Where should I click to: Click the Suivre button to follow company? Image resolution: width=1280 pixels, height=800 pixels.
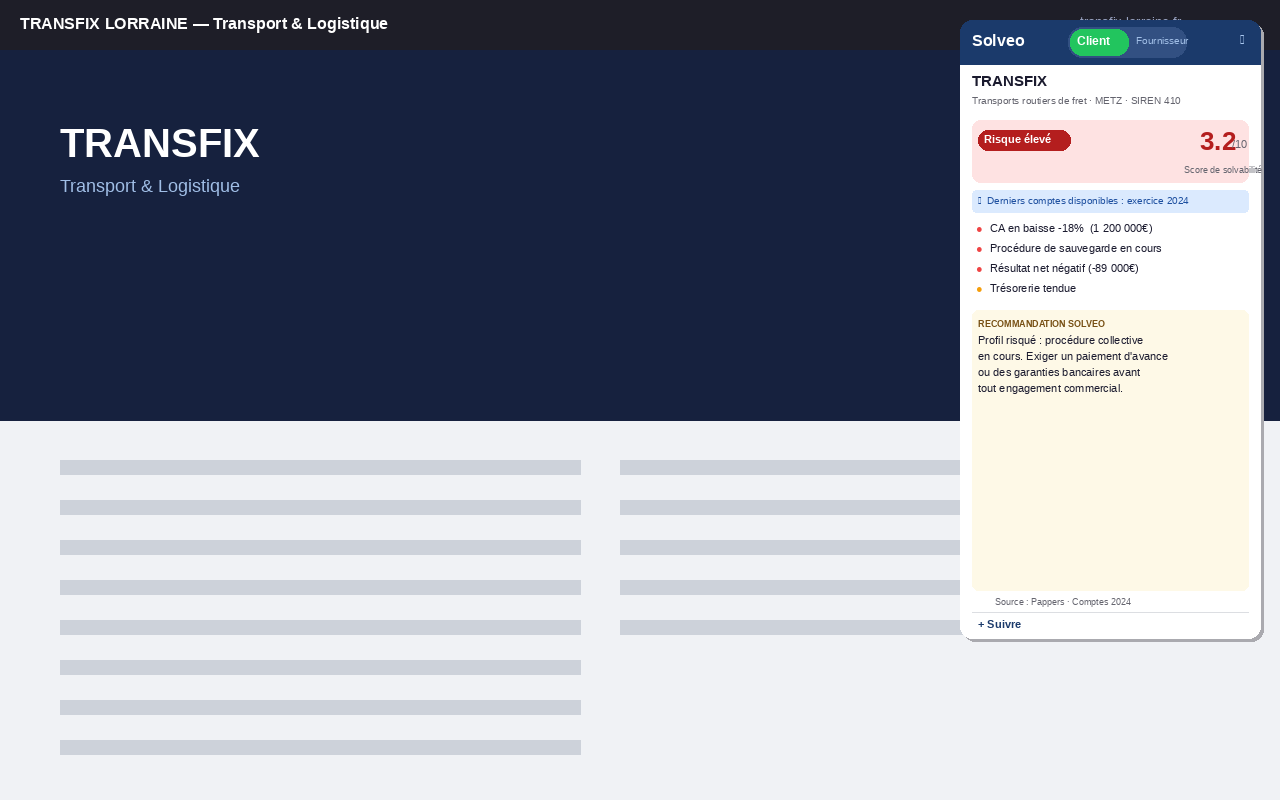click(999, 624)
